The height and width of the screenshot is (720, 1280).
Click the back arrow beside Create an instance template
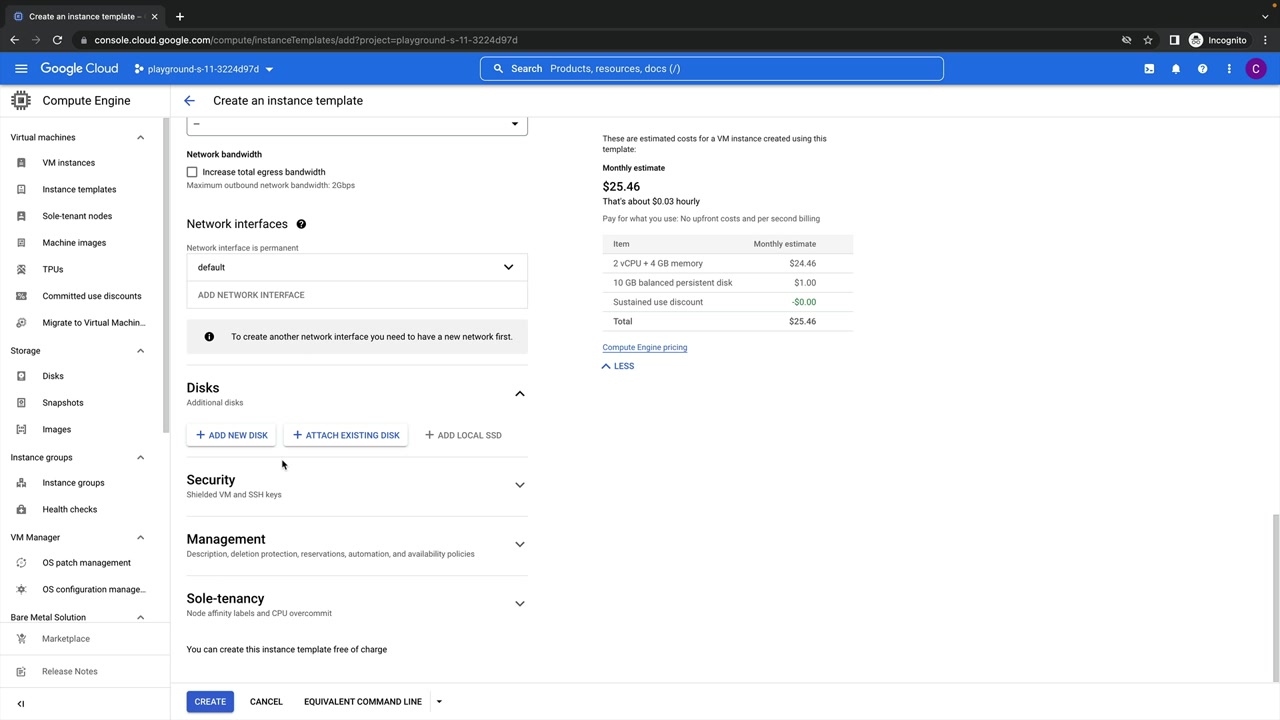(x=189, y=101)
